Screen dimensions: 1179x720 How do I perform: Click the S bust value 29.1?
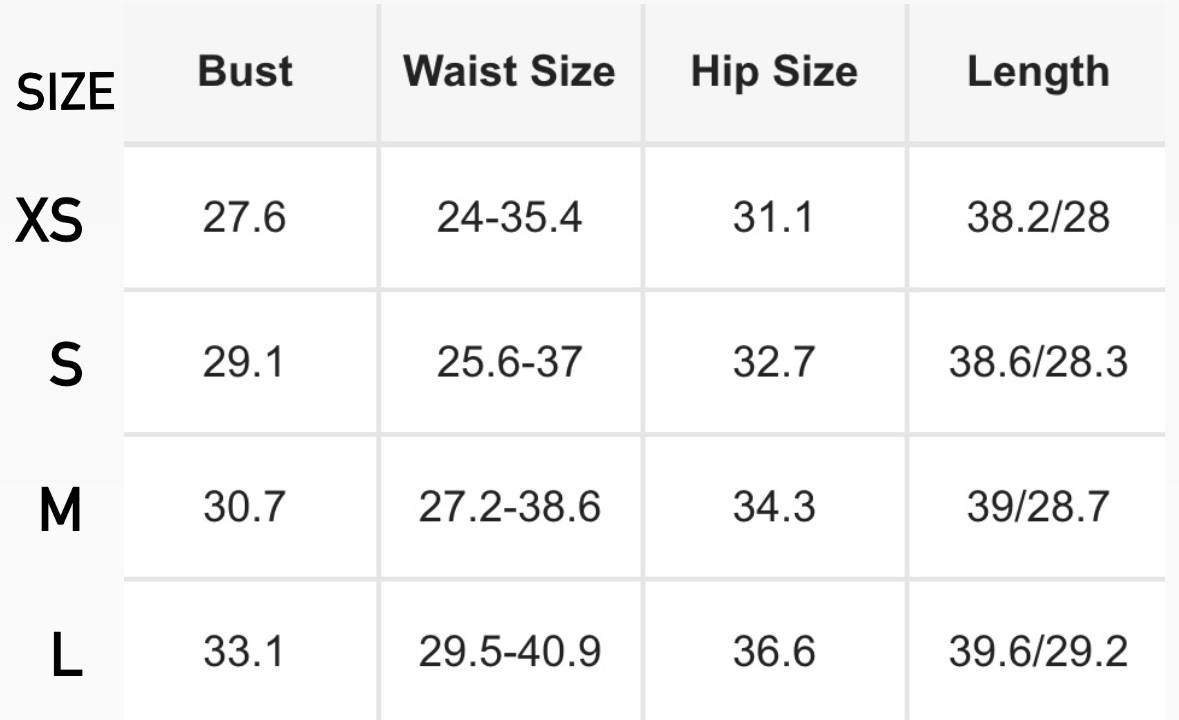pyautogui.click(x=244, y=362)
